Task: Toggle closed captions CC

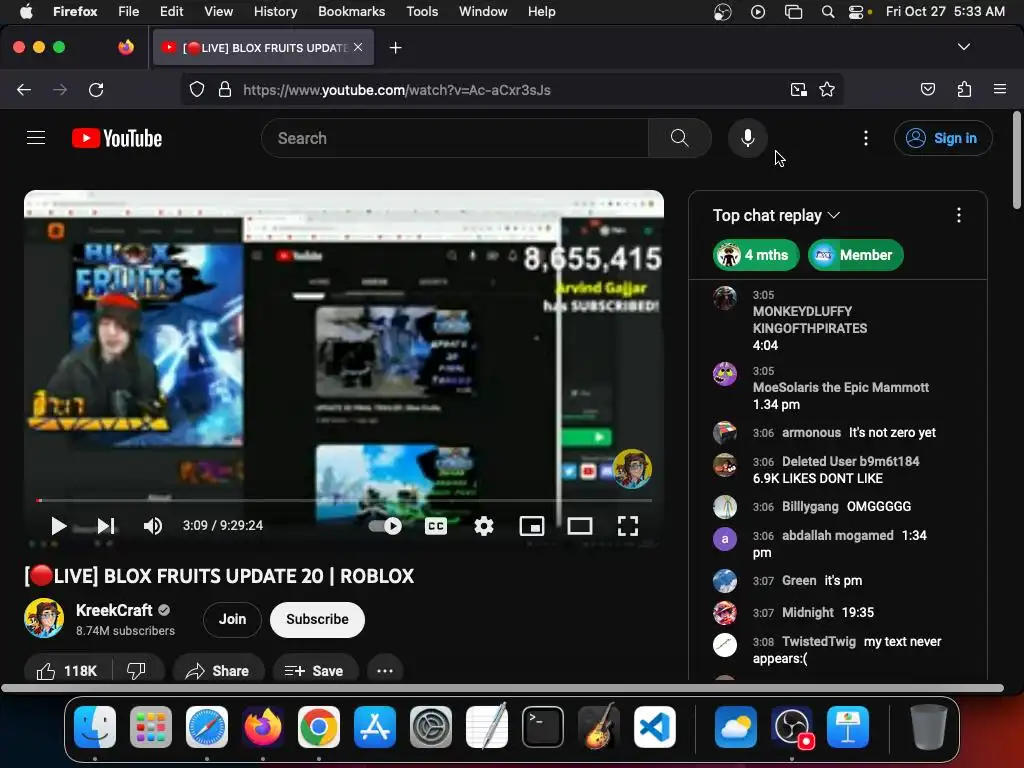Action: click(x=436, y=526)
